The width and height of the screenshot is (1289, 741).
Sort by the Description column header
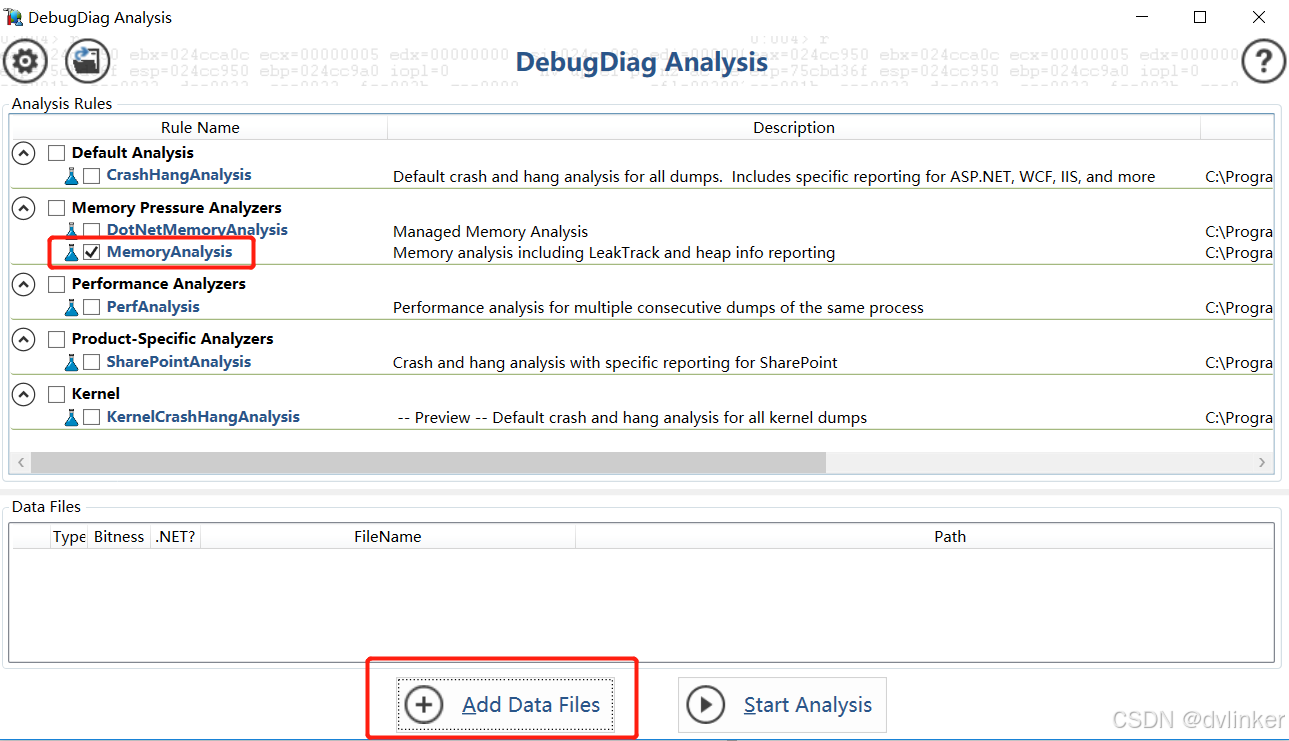794,128
